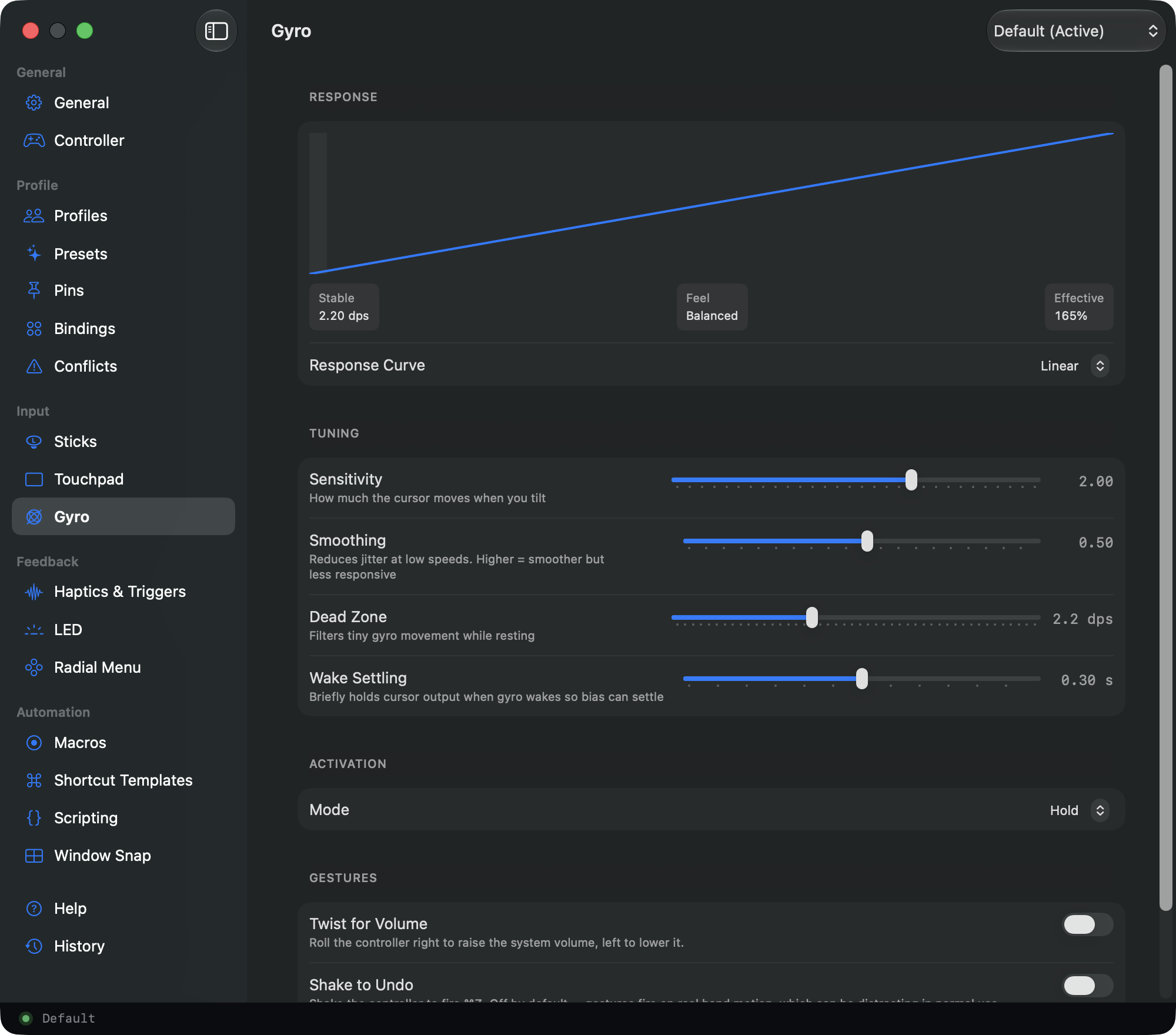
Task: Click the Scripting curly braces icon
Action: (x=34, y=818)
